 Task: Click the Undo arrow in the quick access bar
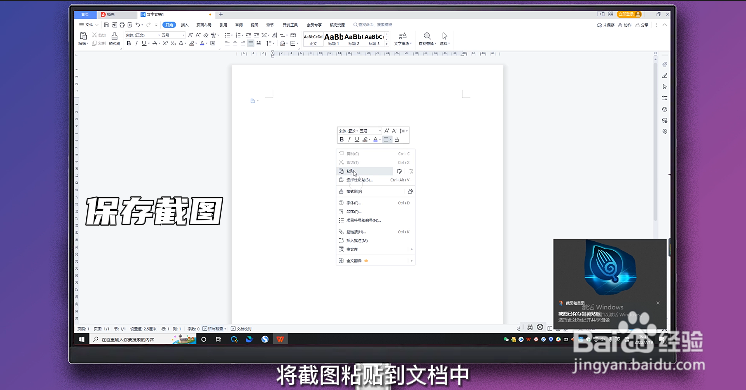(x=138, y=25)
